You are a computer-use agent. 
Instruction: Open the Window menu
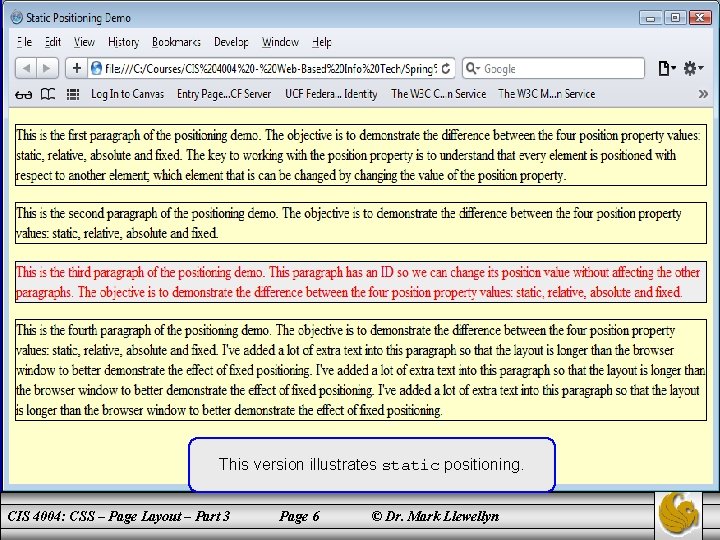coord(280,42)
